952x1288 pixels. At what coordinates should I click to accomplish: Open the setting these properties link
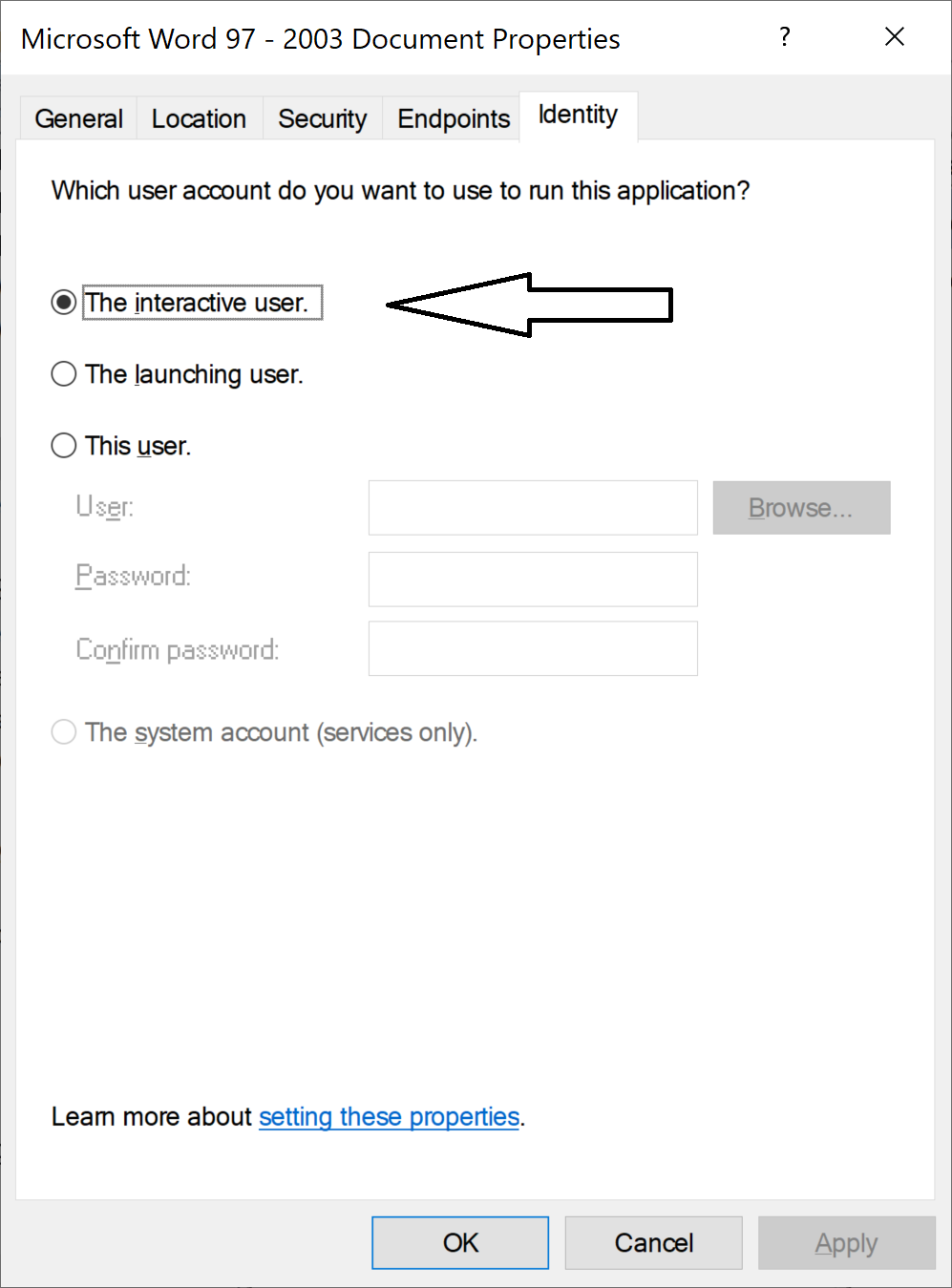coord(389,1117)
